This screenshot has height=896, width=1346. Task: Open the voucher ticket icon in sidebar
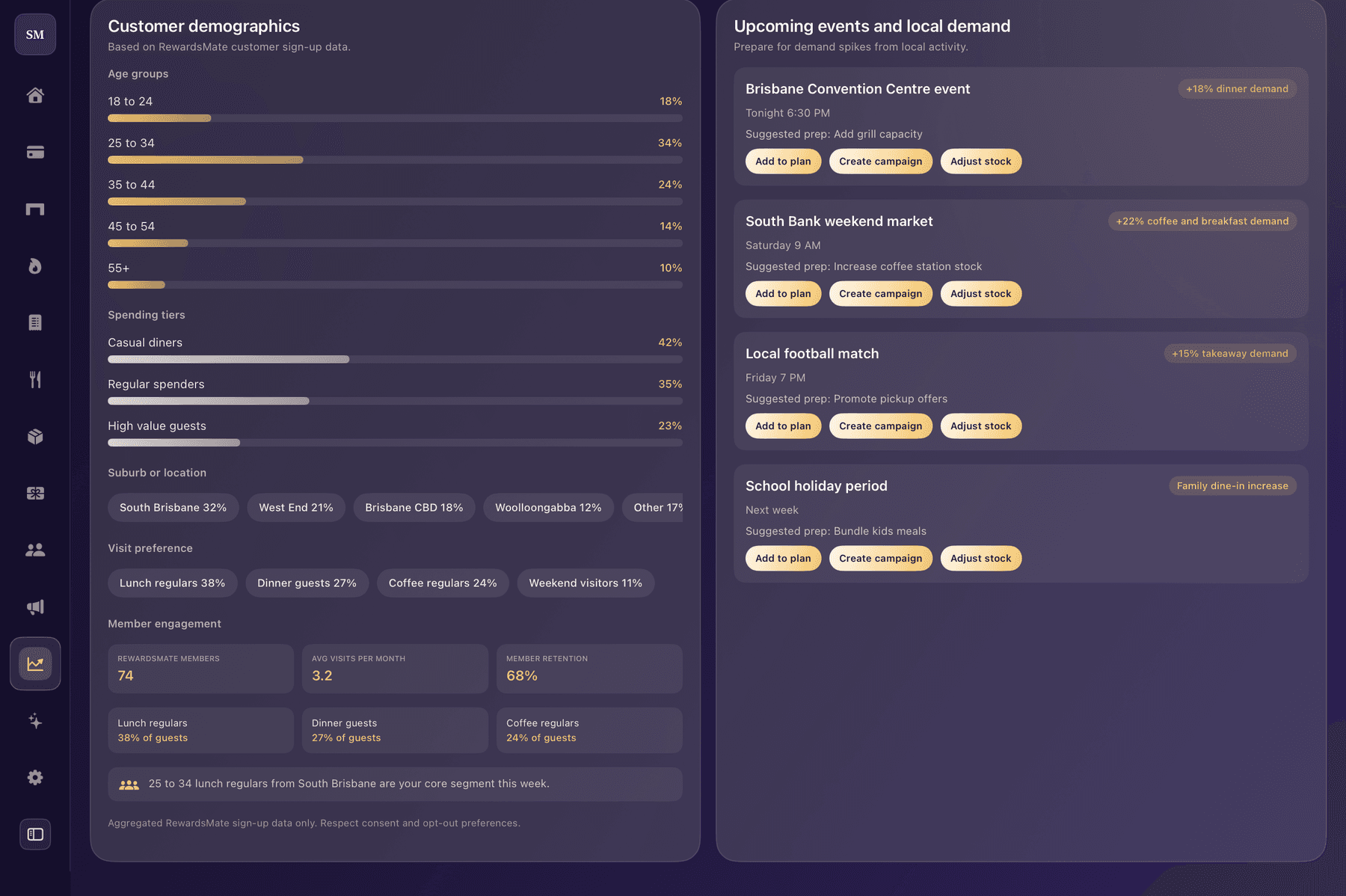[35, 494]
